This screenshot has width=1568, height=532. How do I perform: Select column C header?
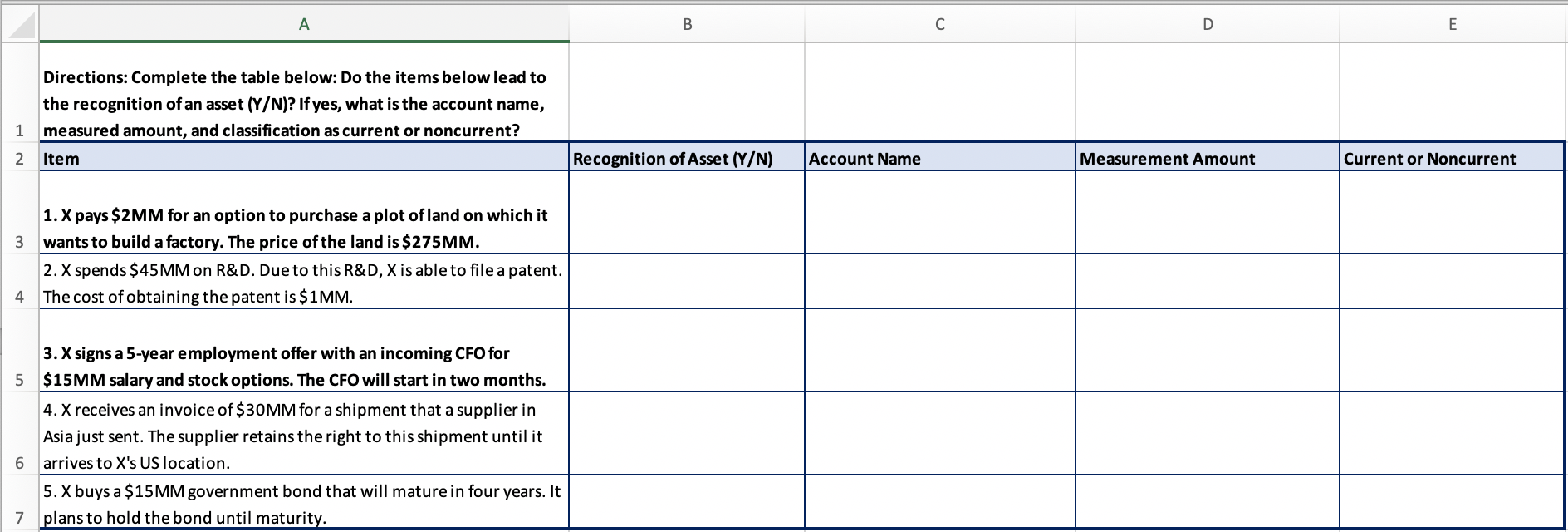click(x=939, y=24)
